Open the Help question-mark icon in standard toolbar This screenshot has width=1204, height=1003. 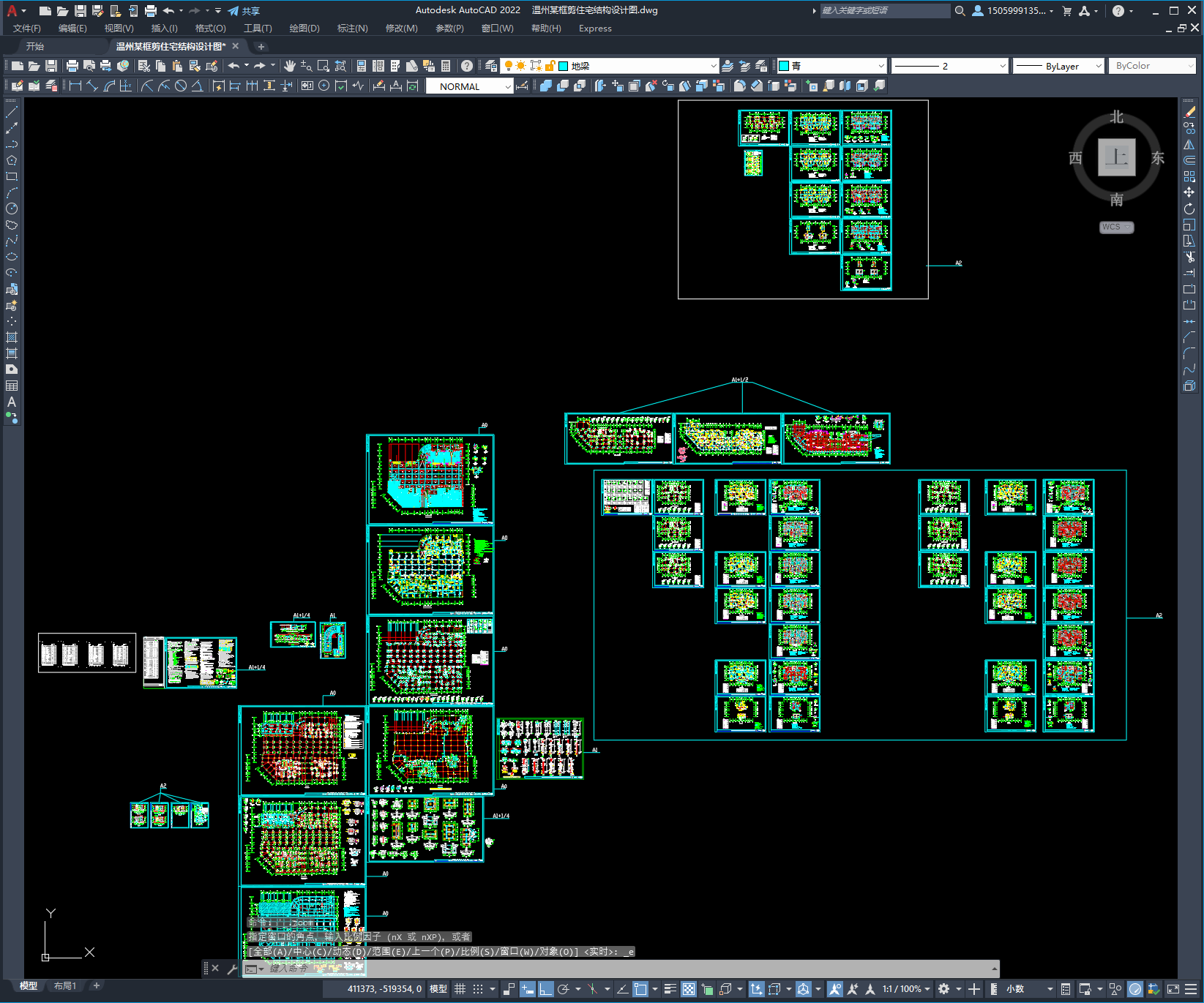coord(466,66)
